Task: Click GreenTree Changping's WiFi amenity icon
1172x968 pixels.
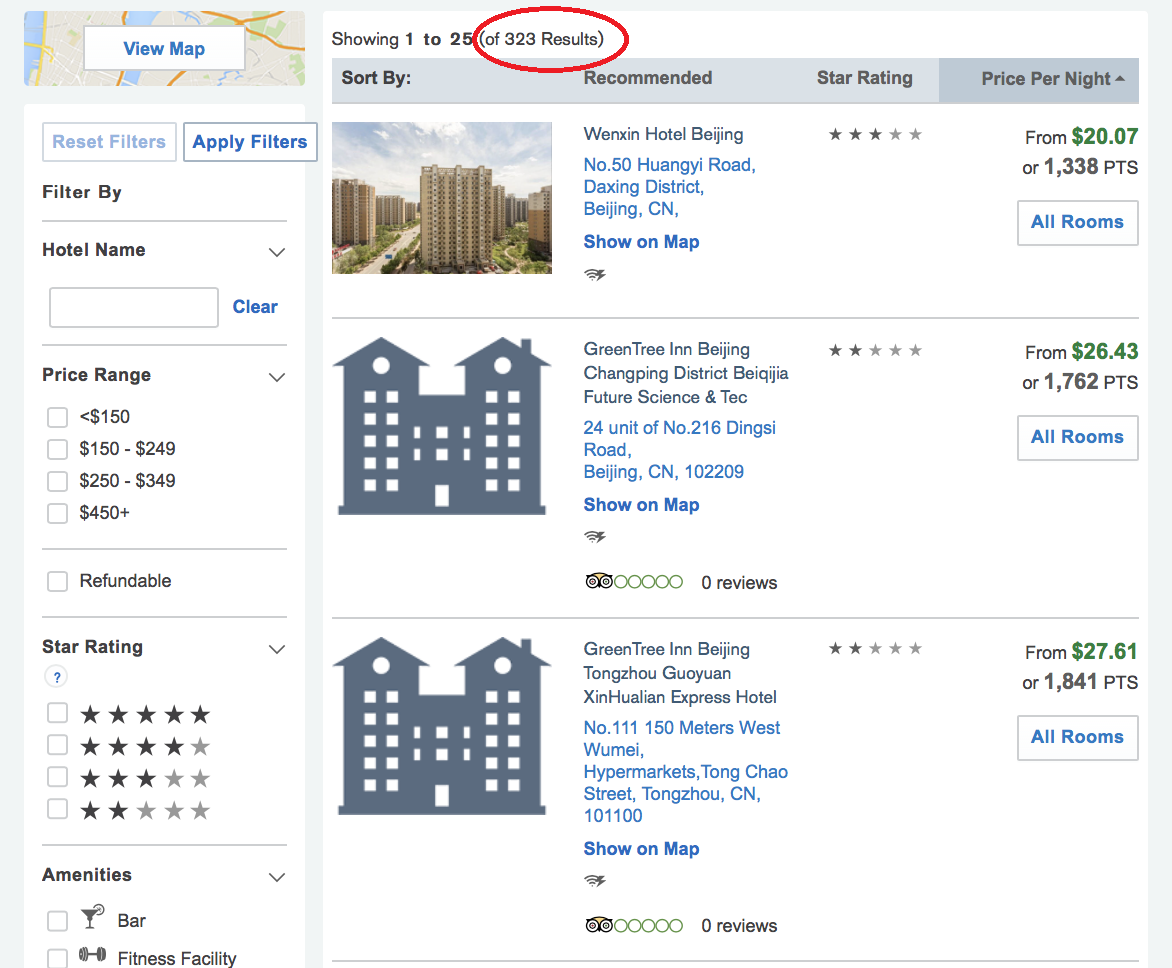Action: [595, 537]
